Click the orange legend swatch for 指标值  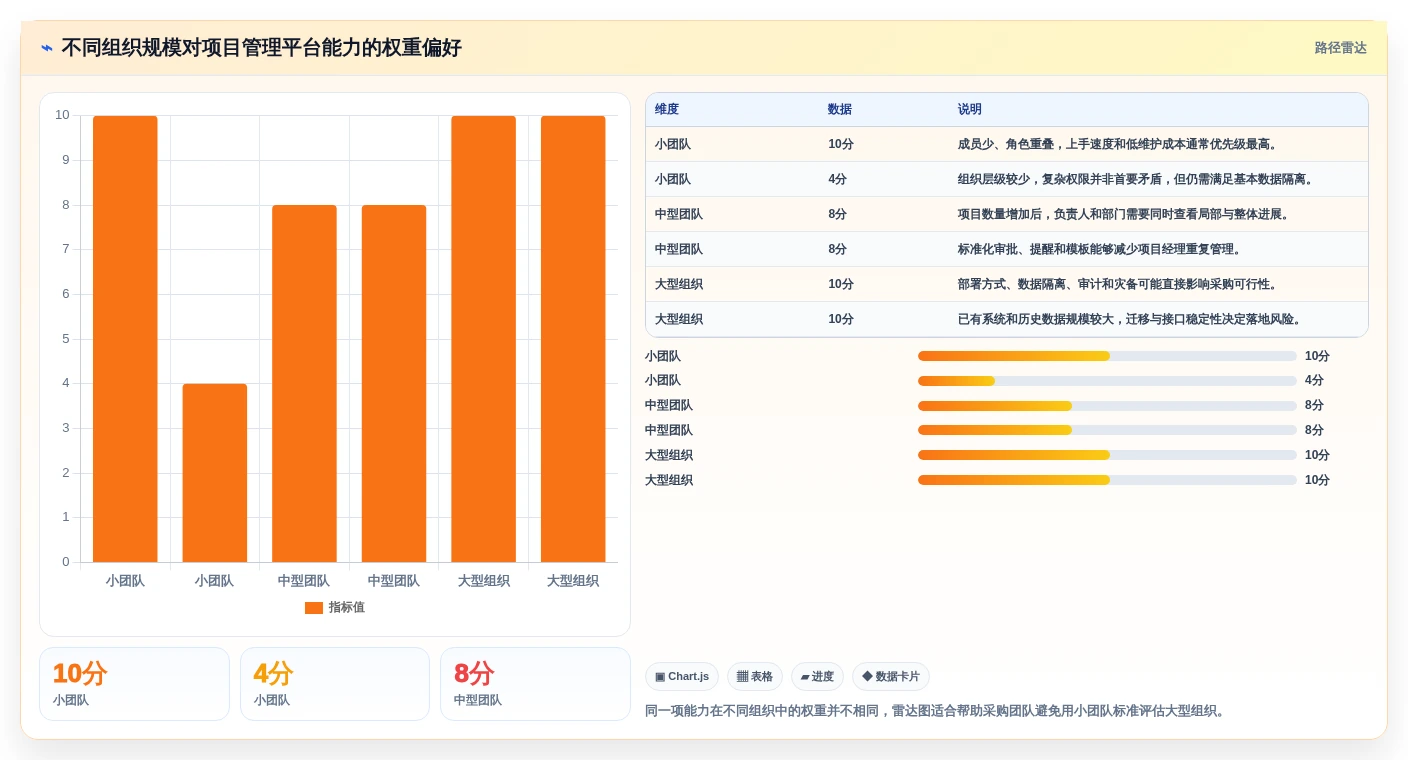(314, 608)
